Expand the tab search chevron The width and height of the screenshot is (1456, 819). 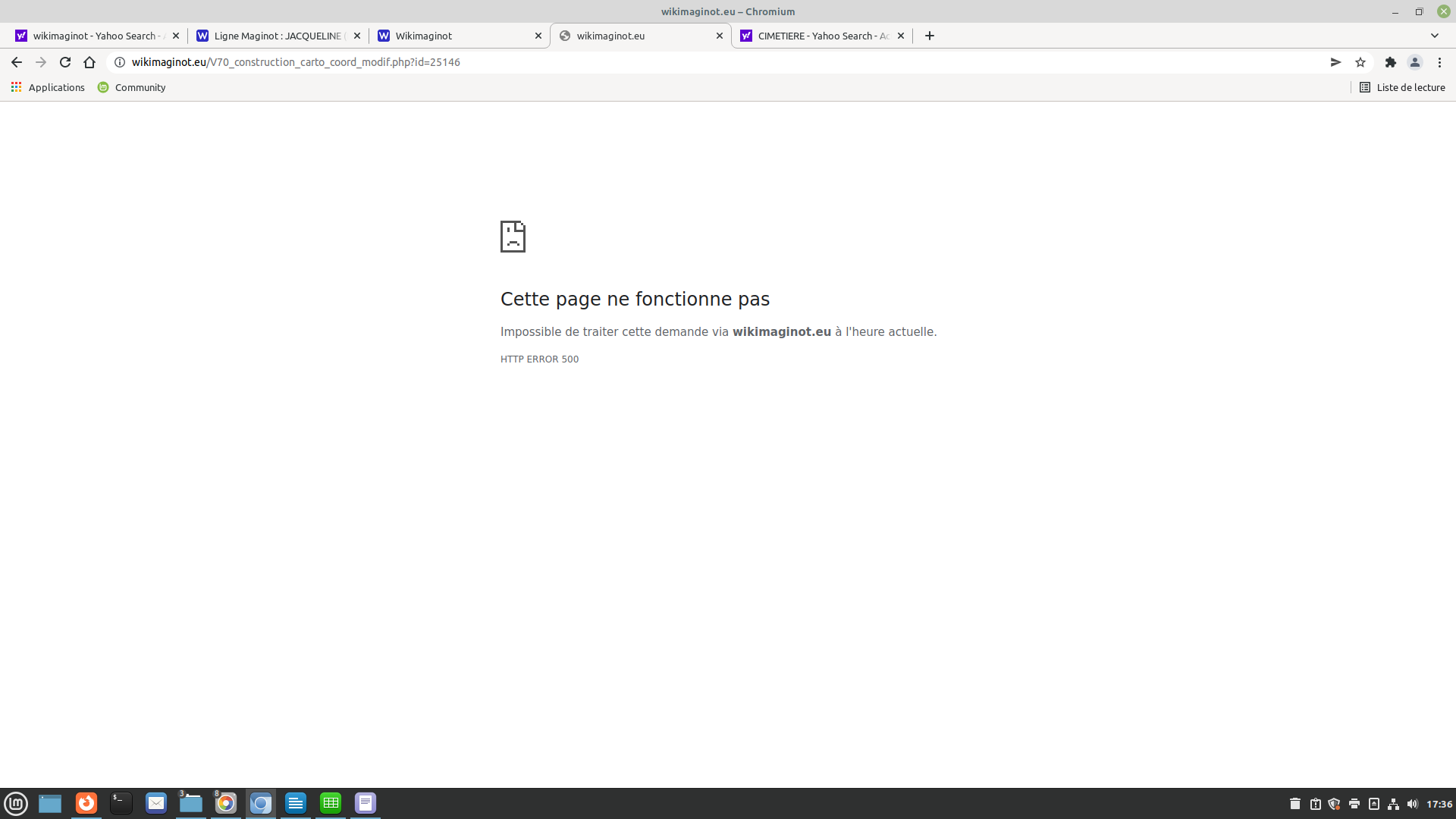[x=1435, y=36]
